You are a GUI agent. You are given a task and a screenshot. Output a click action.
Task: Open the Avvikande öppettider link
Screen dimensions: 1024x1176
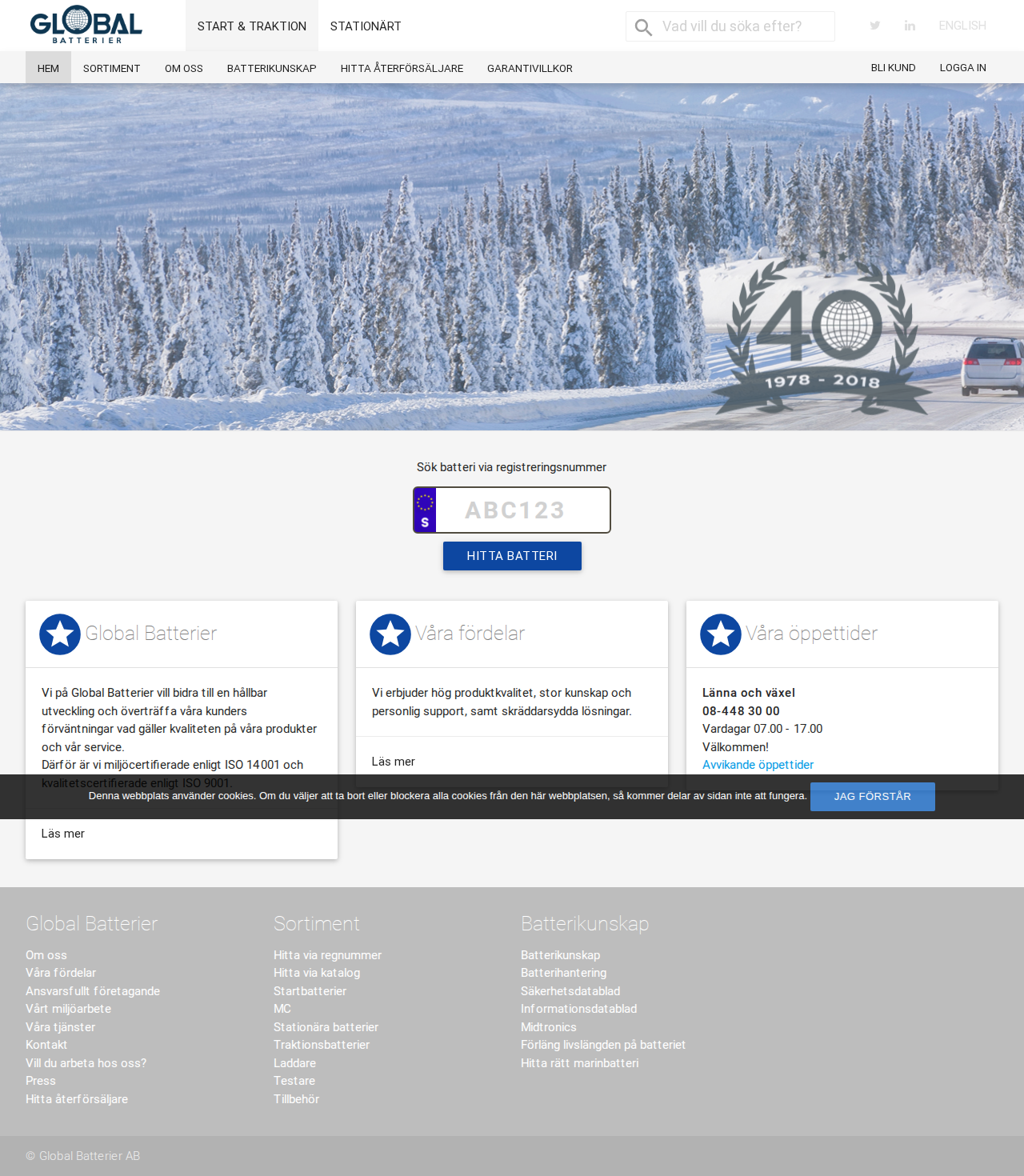[758, 765]
